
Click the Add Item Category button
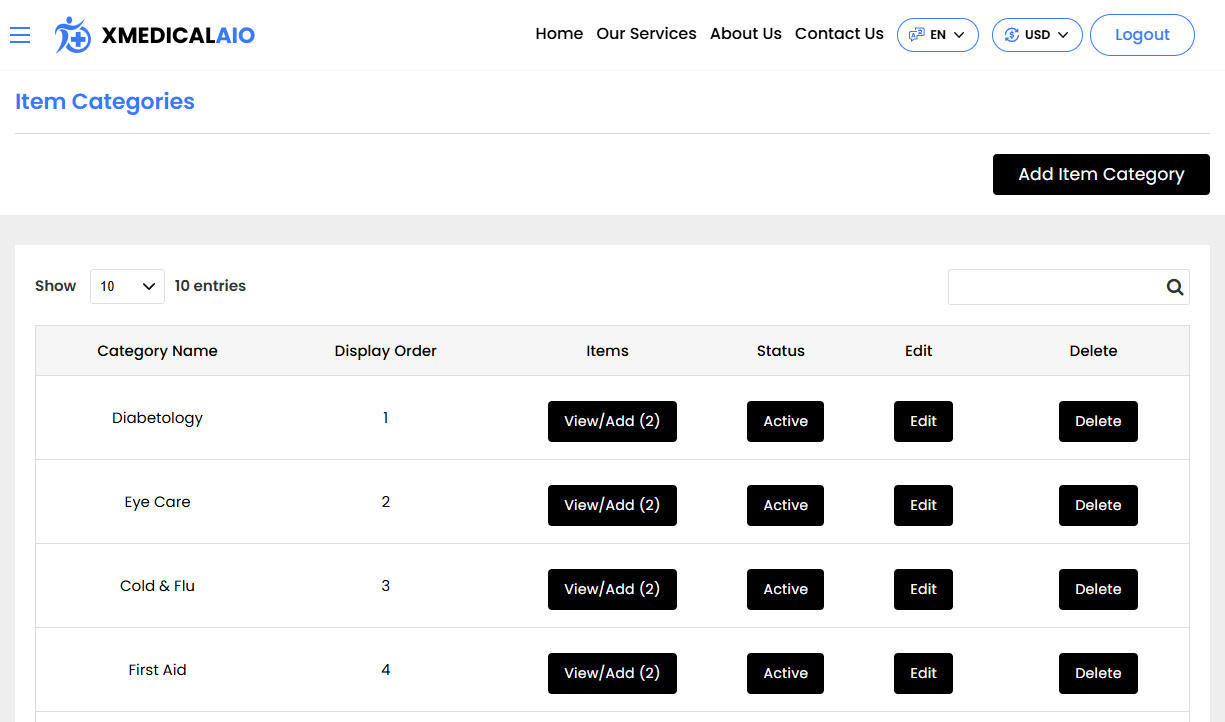tap(1100, 174)
